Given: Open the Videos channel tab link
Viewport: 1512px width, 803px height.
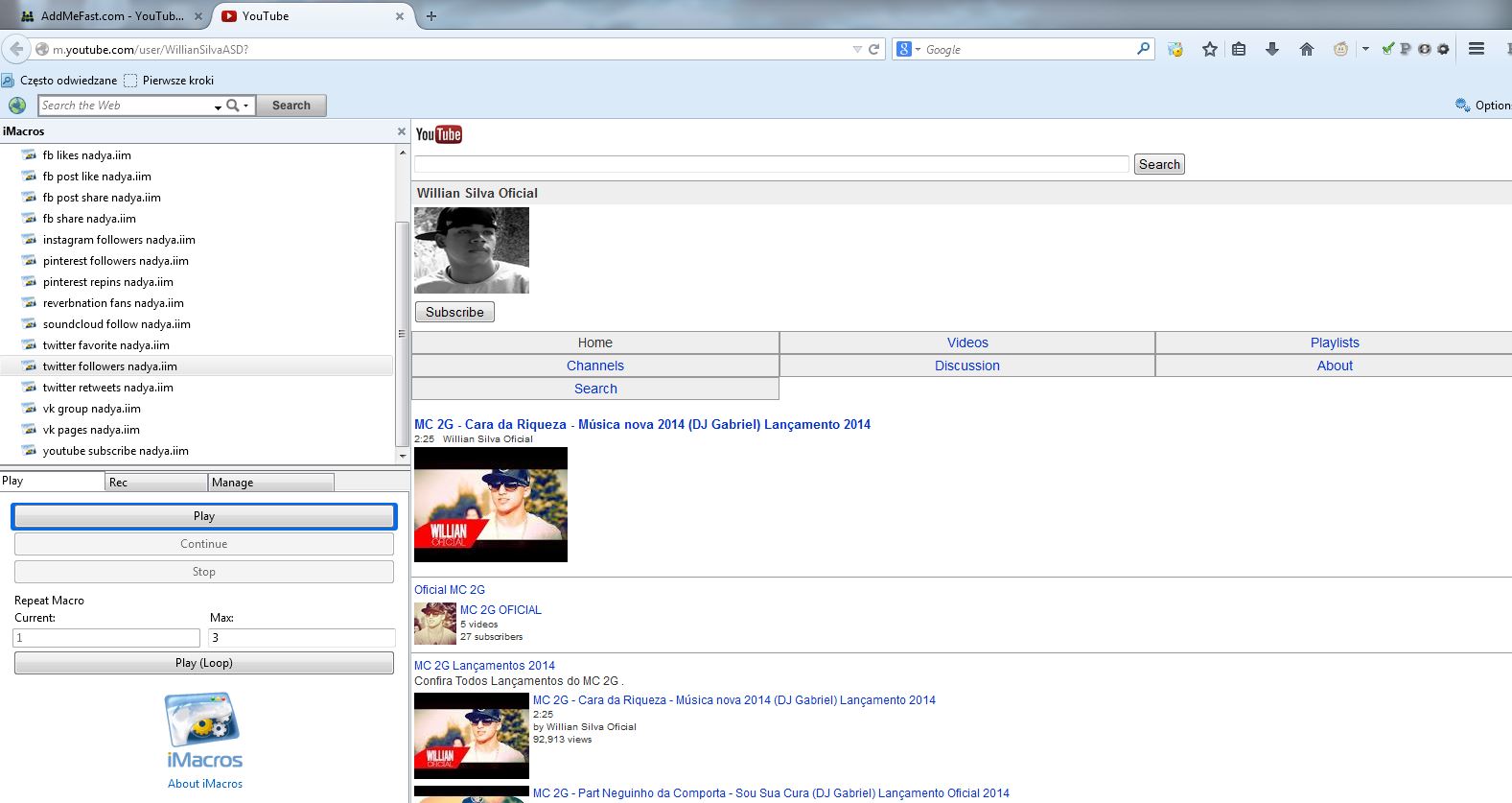Looking at the screenshot, I should click(x=966, y=342).
